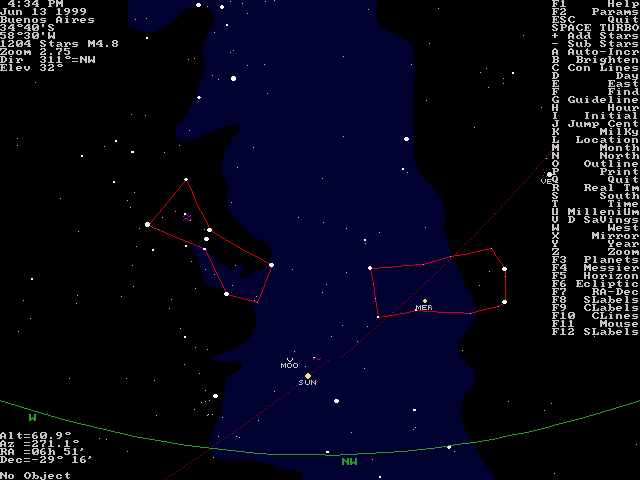The image size is (640, 480).
Task: Click 'Dir 311°=NW' readout
Action: [x=47, y=60]
